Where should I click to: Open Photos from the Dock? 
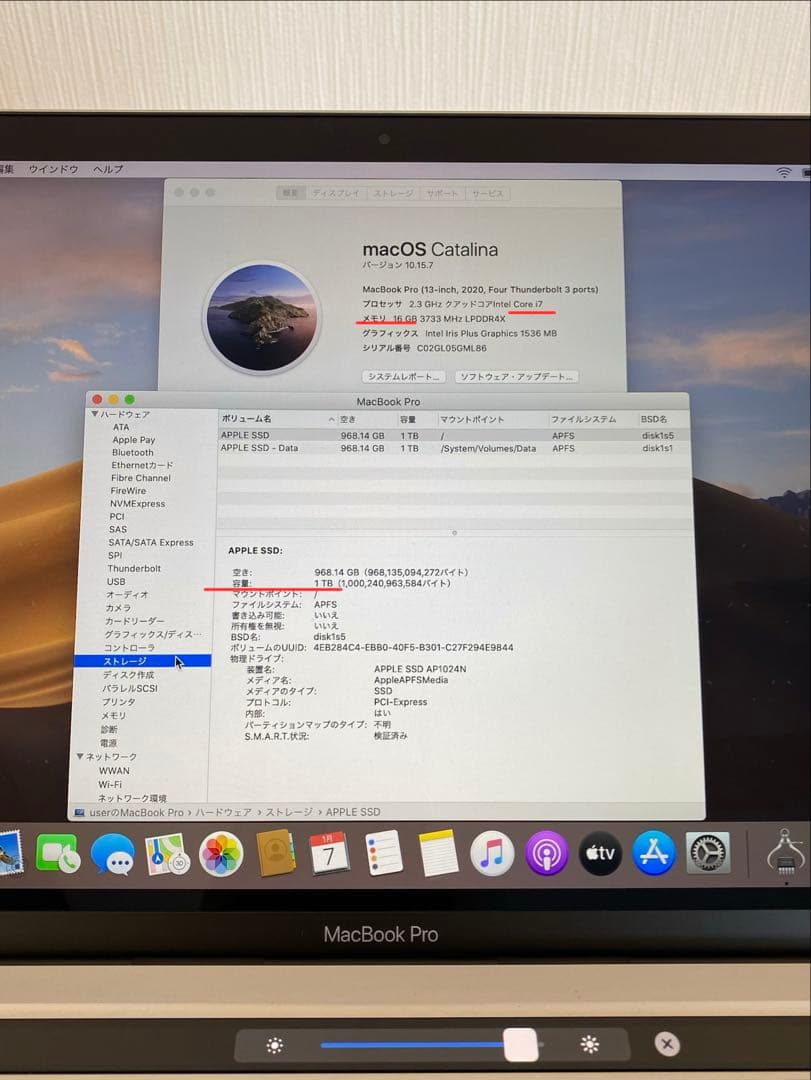[x=221, y=852]
